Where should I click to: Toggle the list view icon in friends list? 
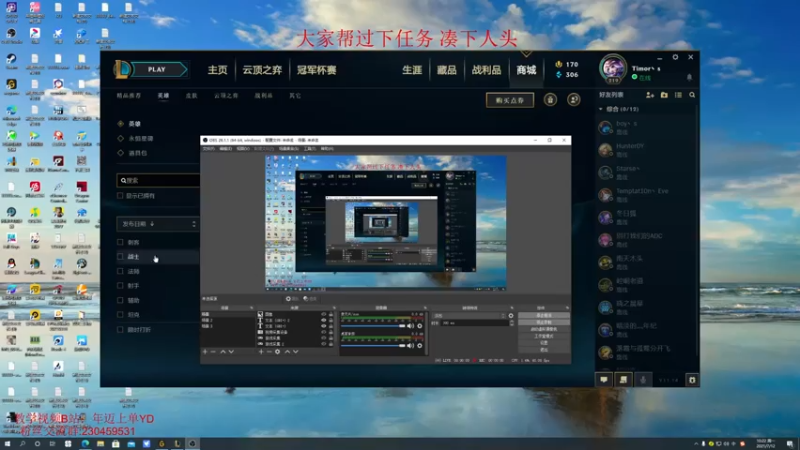(x=678, y=95)
